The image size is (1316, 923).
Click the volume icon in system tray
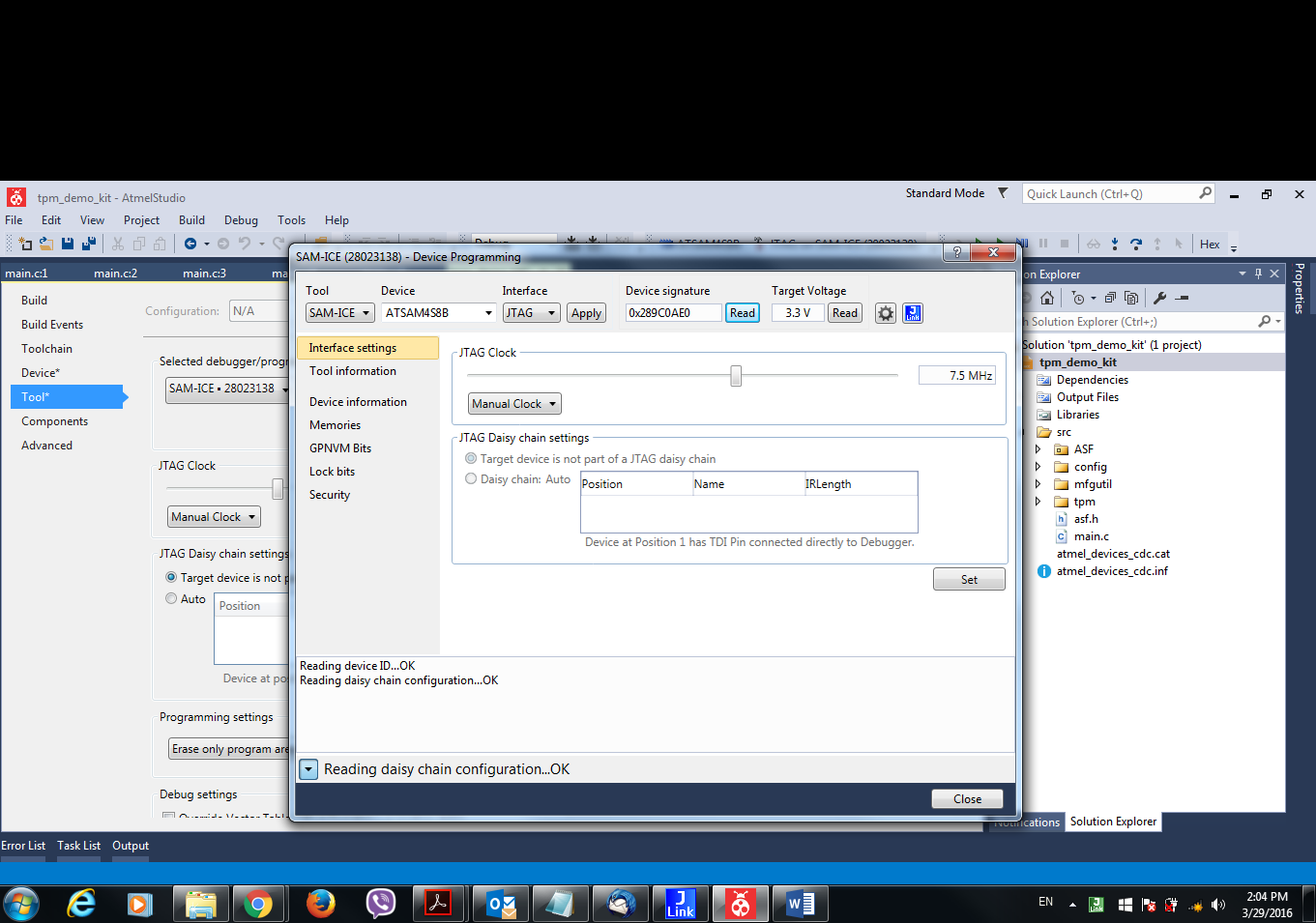coord(1218,905)
